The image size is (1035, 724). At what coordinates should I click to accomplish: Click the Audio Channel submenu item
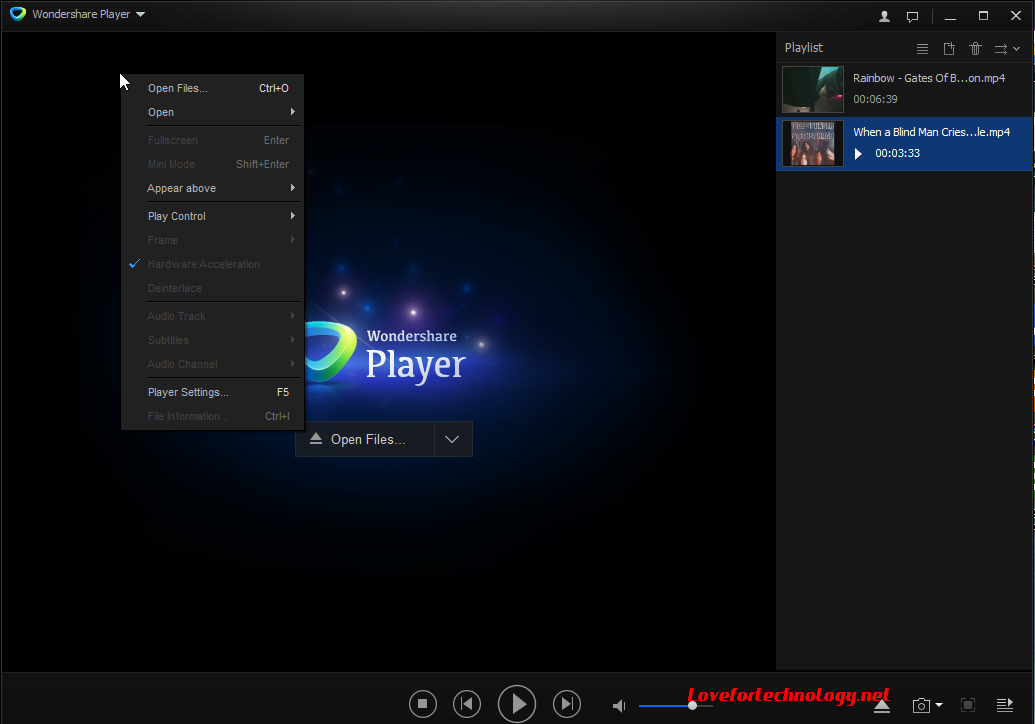pos(212,364)
